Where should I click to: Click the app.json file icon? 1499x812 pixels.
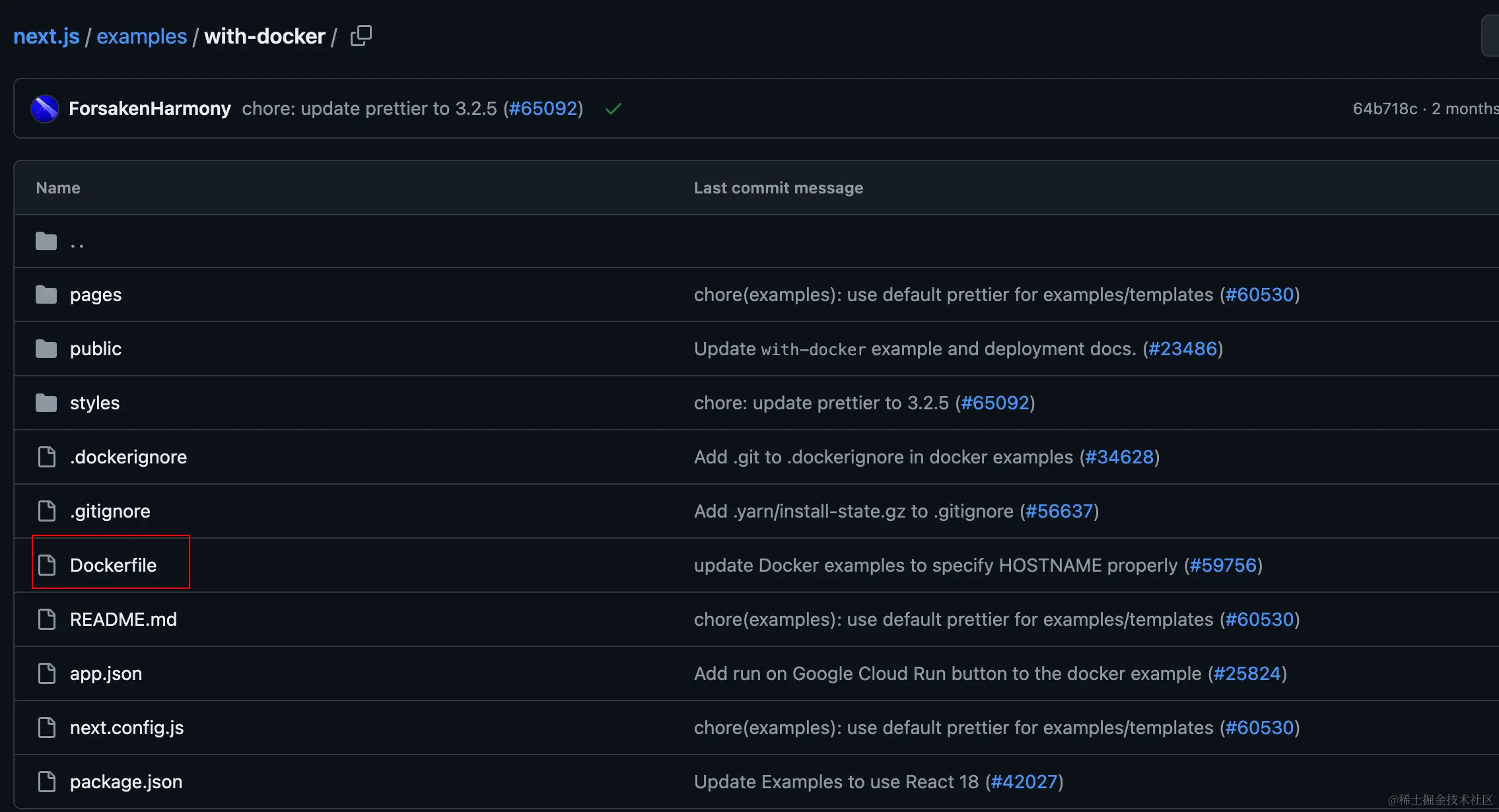(x=47, y=673)
